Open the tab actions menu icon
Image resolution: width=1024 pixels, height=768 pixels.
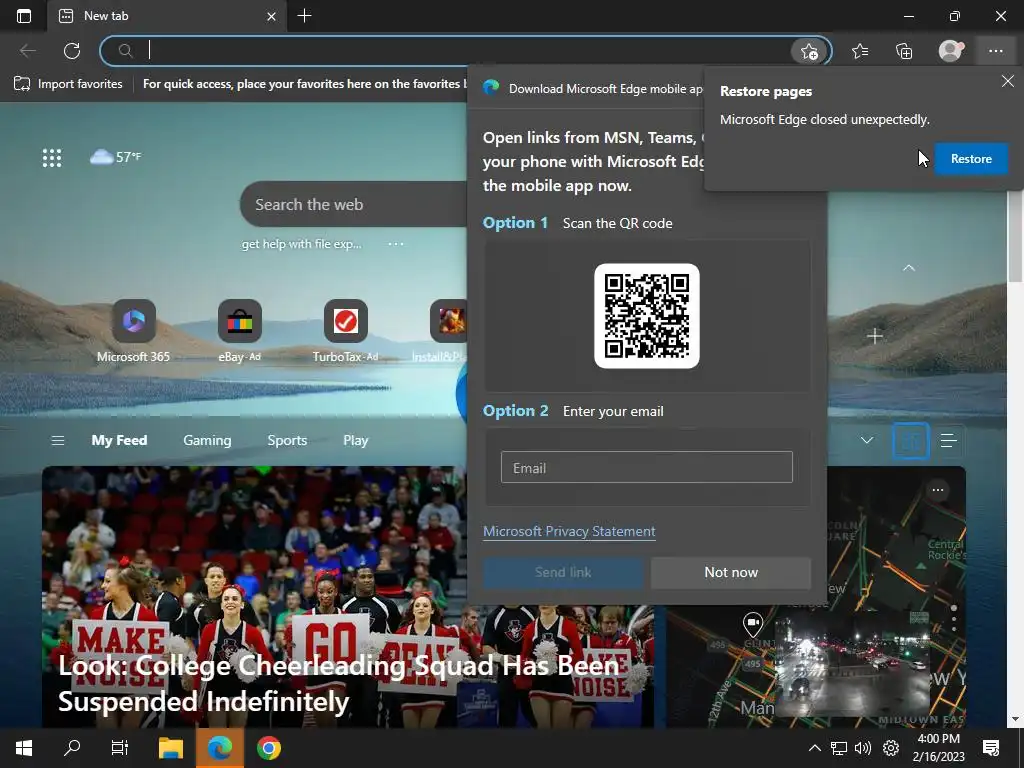pos(24,16)
